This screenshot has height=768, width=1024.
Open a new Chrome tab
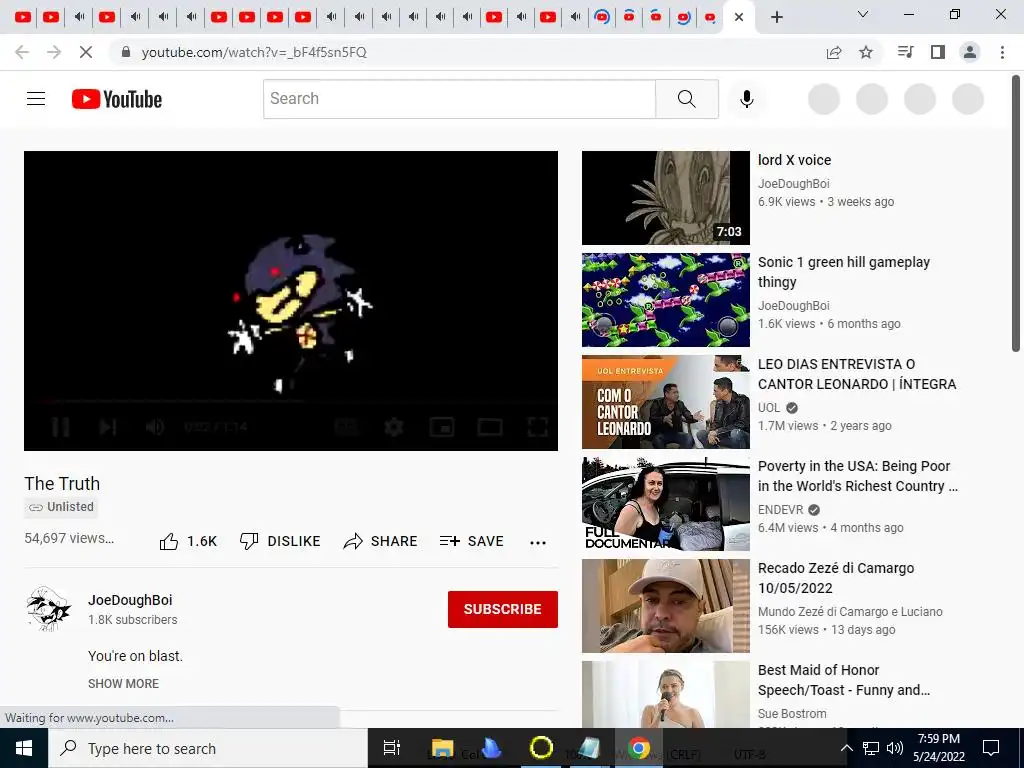[x=776, y=17]
